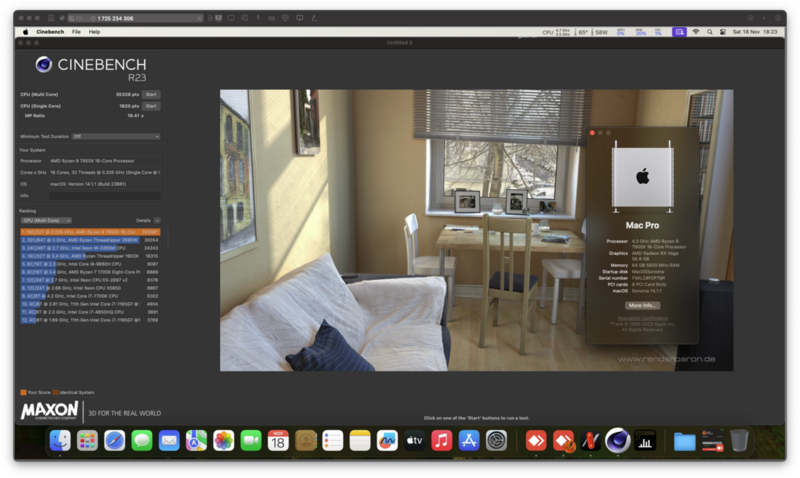Viewport: 800px width, 478px height.
Task: Start the CPU Multi Core benchmark
Action: click(x=151, y=95)
